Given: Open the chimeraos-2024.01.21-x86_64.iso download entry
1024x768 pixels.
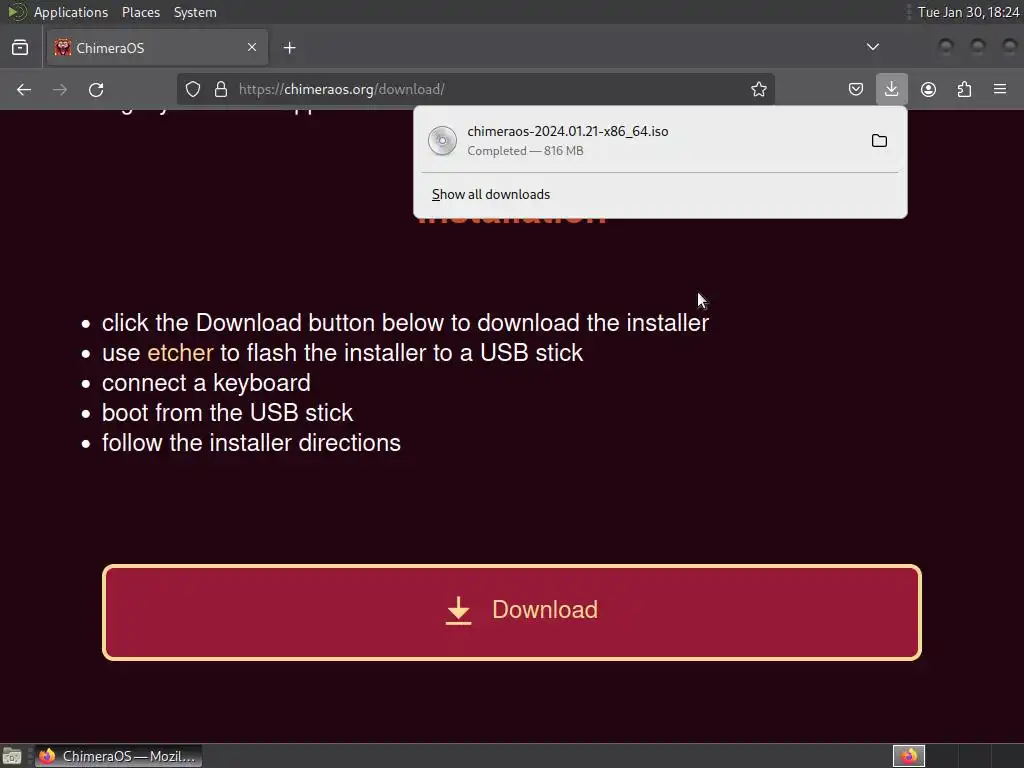Looking at the screenshot, I should coord(660,140).
